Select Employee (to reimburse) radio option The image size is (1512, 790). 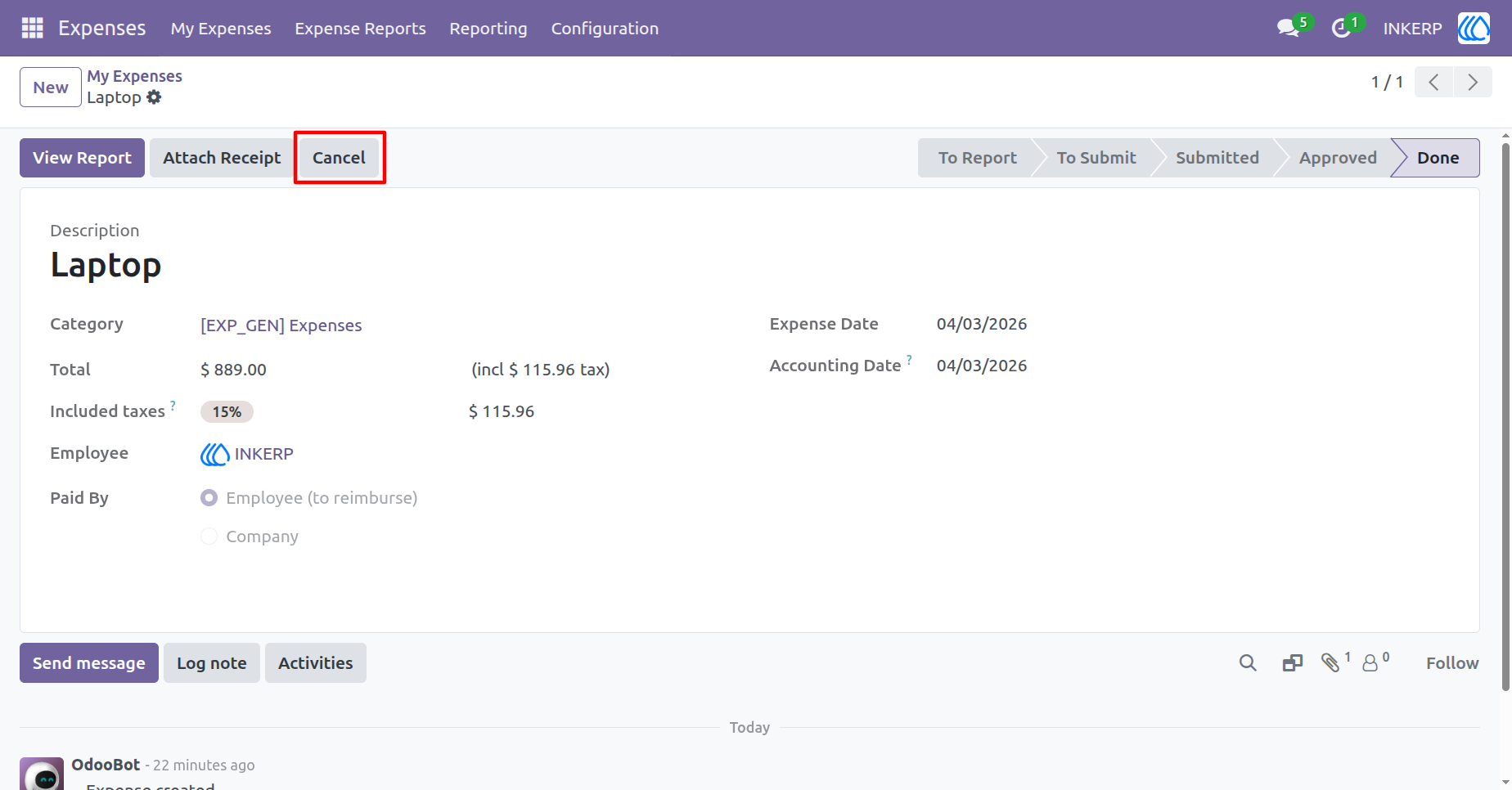[209, 498]
